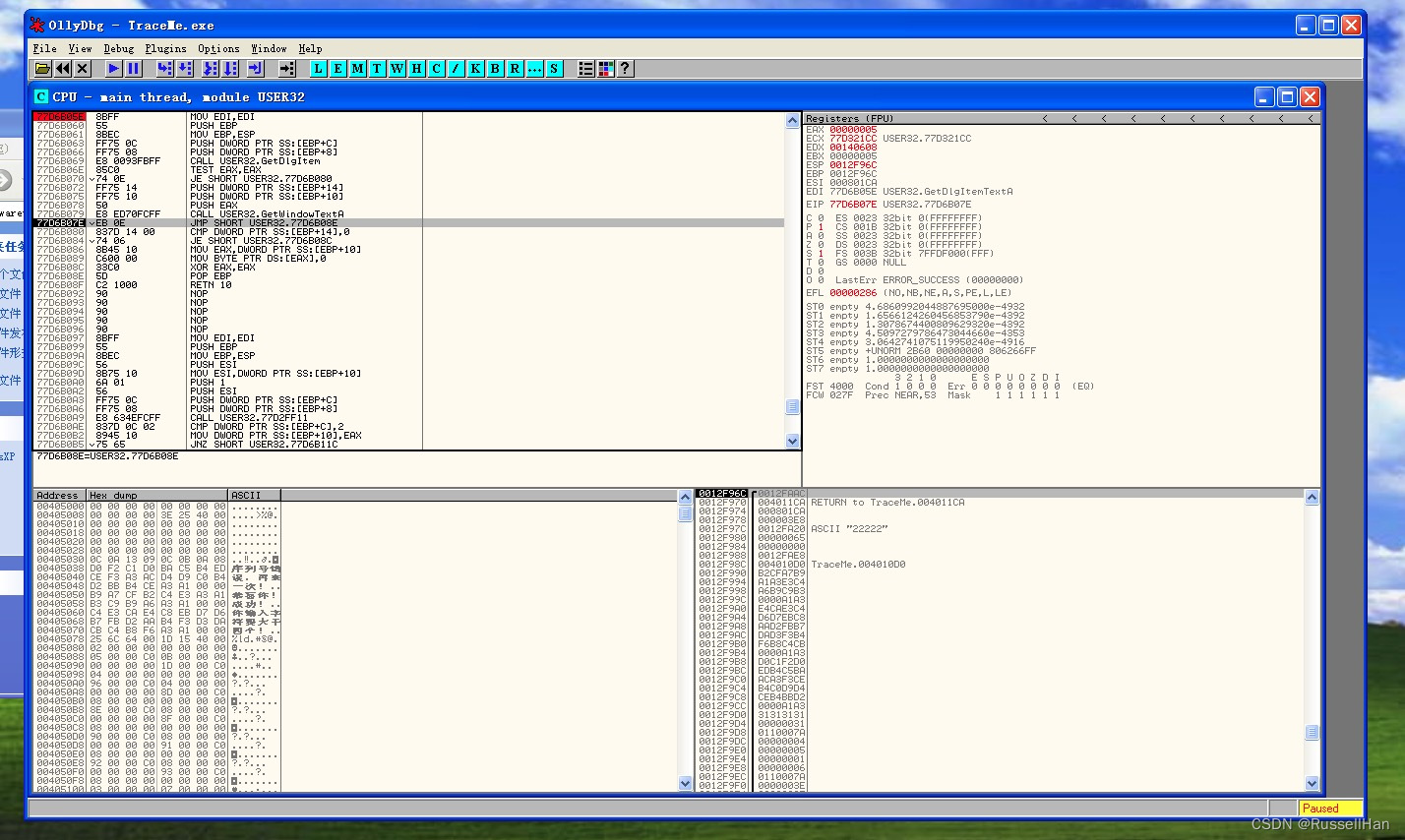
Task: Open the File menu
Action: click(x=44, y=48)
